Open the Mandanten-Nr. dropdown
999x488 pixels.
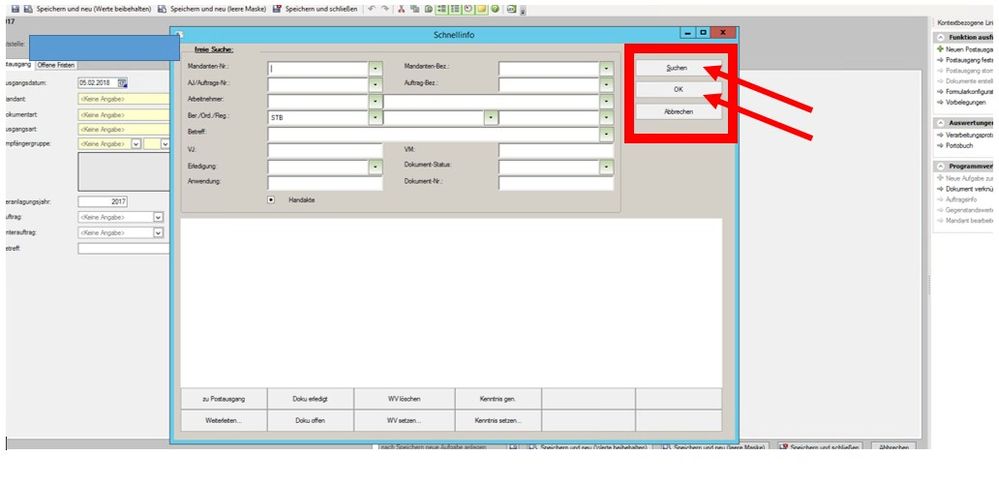coord(376,68)
